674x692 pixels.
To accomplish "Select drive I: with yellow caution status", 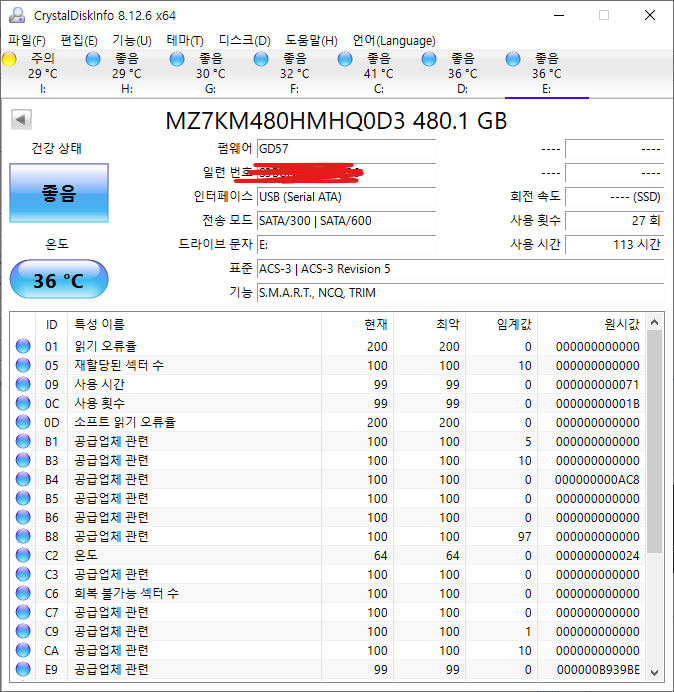I will (43, 73).
